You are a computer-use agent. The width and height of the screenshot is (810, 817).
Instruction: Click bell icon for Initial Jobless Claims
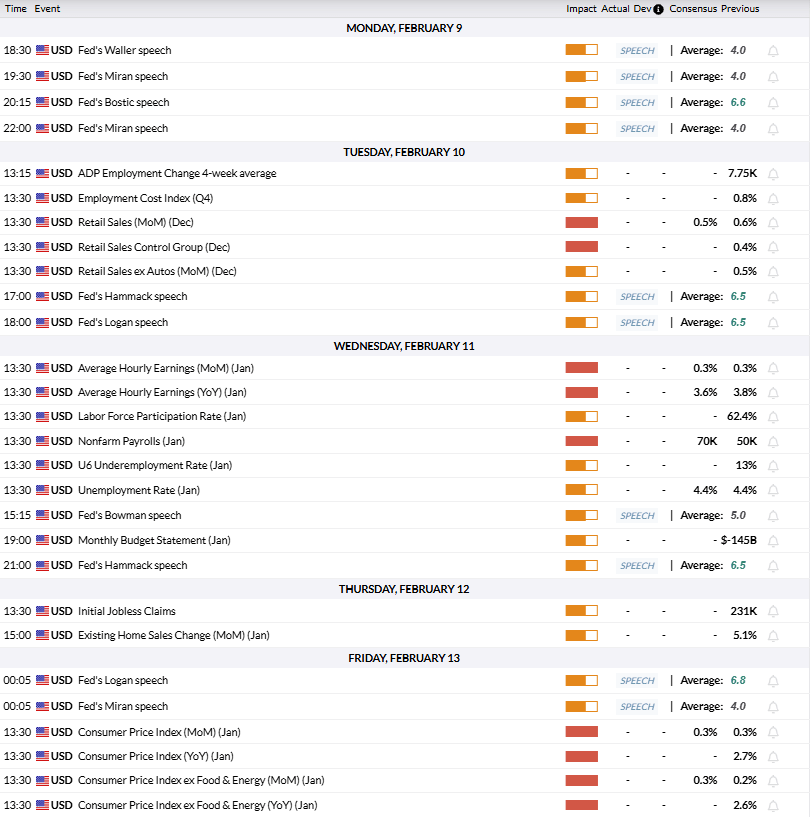pyautogui.click(x=773, y=612)
